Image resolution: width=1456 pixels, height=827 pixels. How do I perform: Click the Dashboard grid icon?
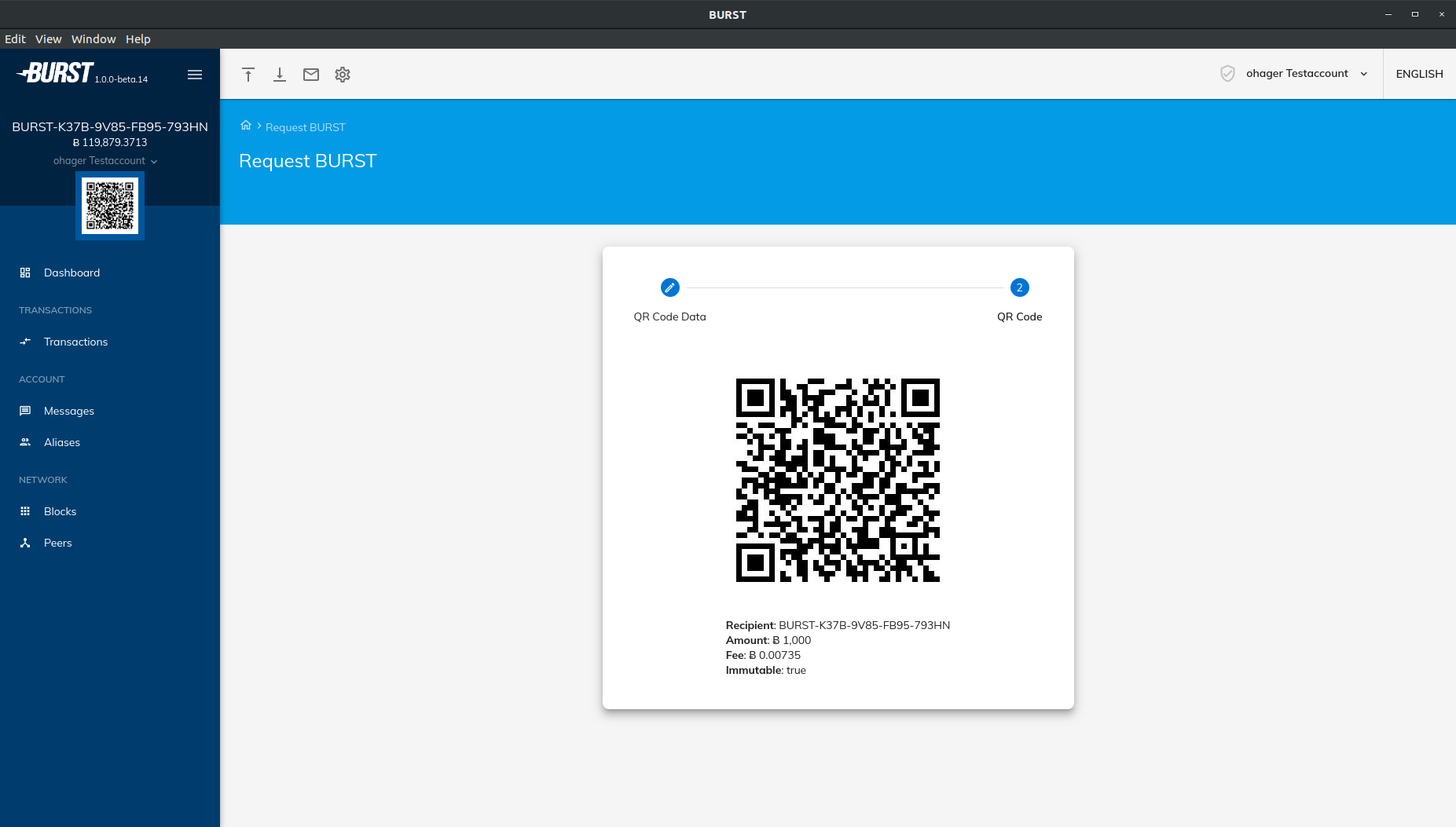point(25,273)
